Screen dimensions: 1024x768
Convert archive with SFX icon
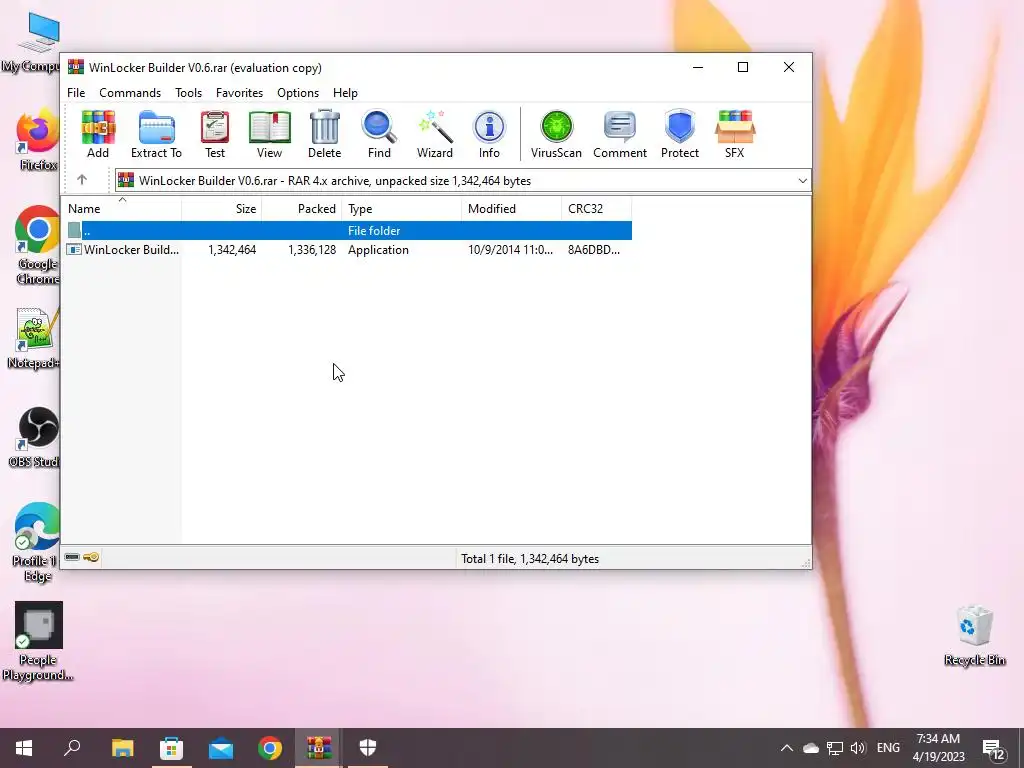coord(735,134)
